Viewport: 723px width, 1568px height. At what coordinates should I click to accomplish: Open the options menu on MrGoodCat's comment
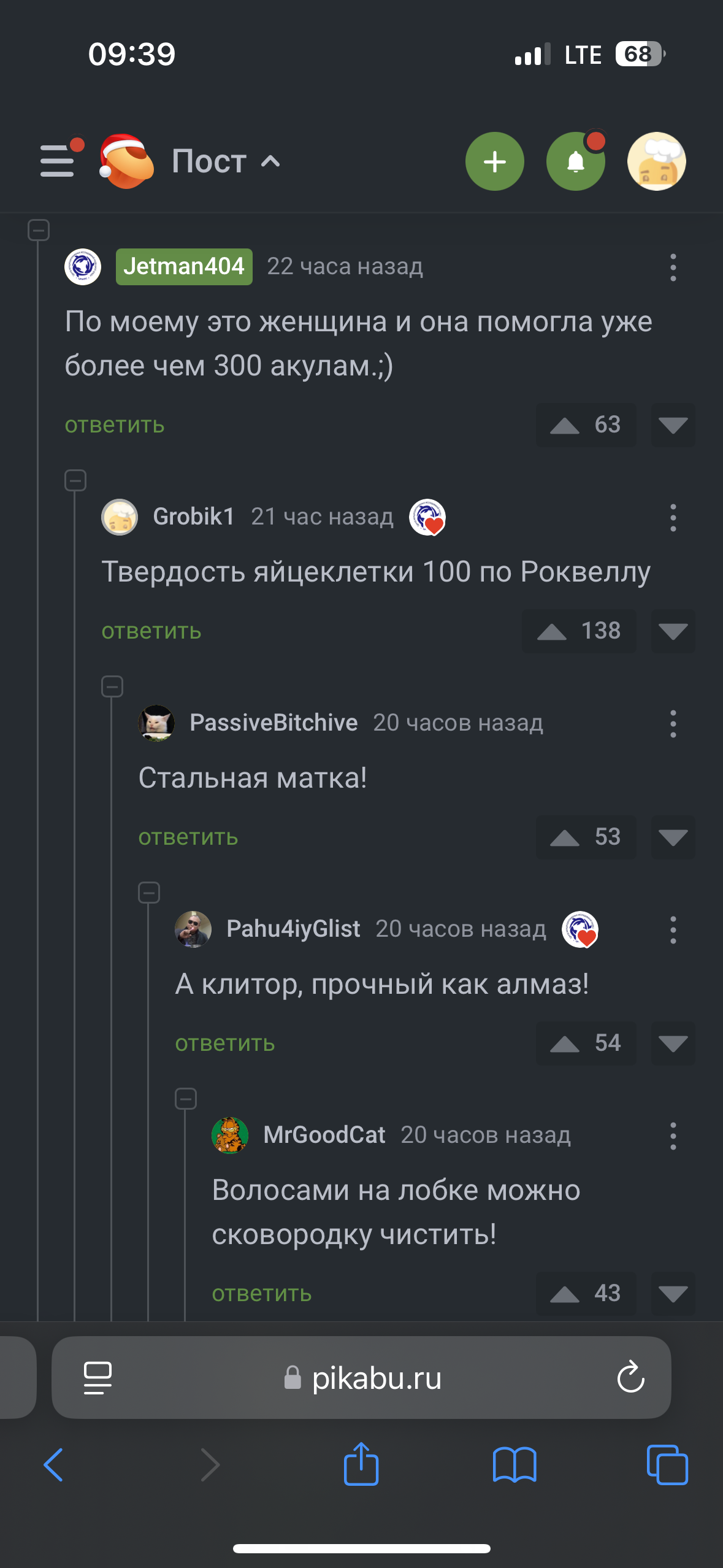pos(673,1136)
